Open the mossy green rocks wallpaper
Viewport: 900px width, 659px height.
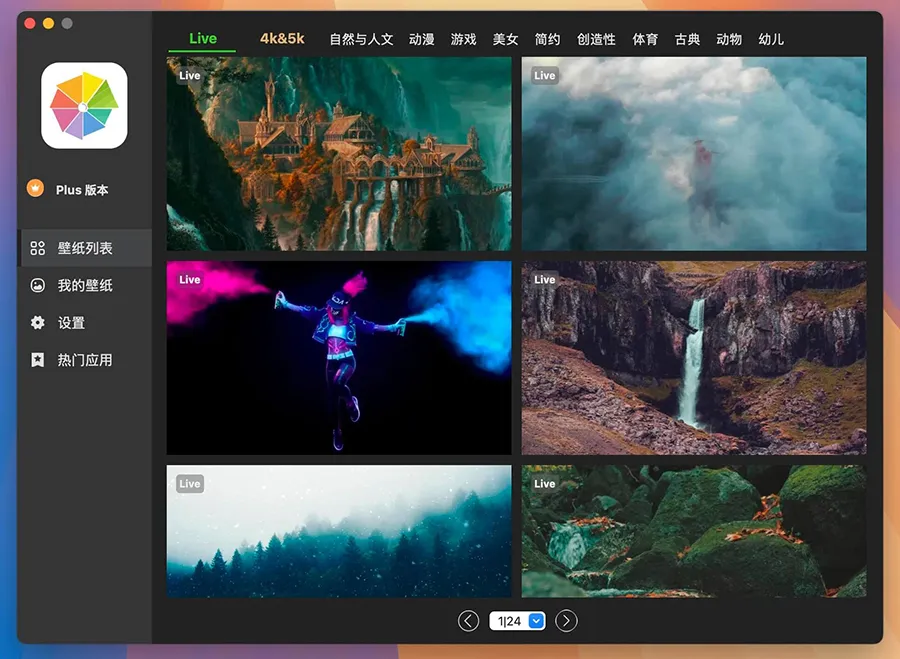693,531
